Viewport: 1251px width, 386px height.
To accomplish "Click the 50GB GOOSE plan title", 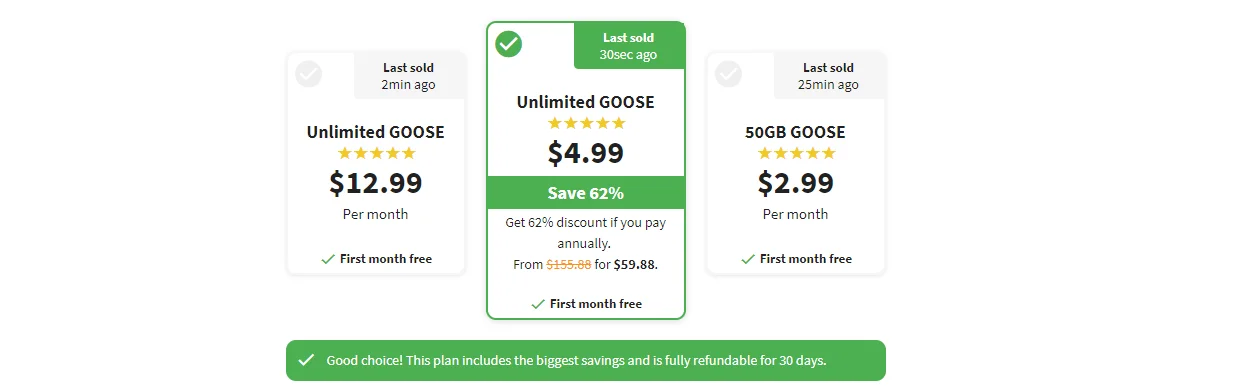I will [796, 132].
